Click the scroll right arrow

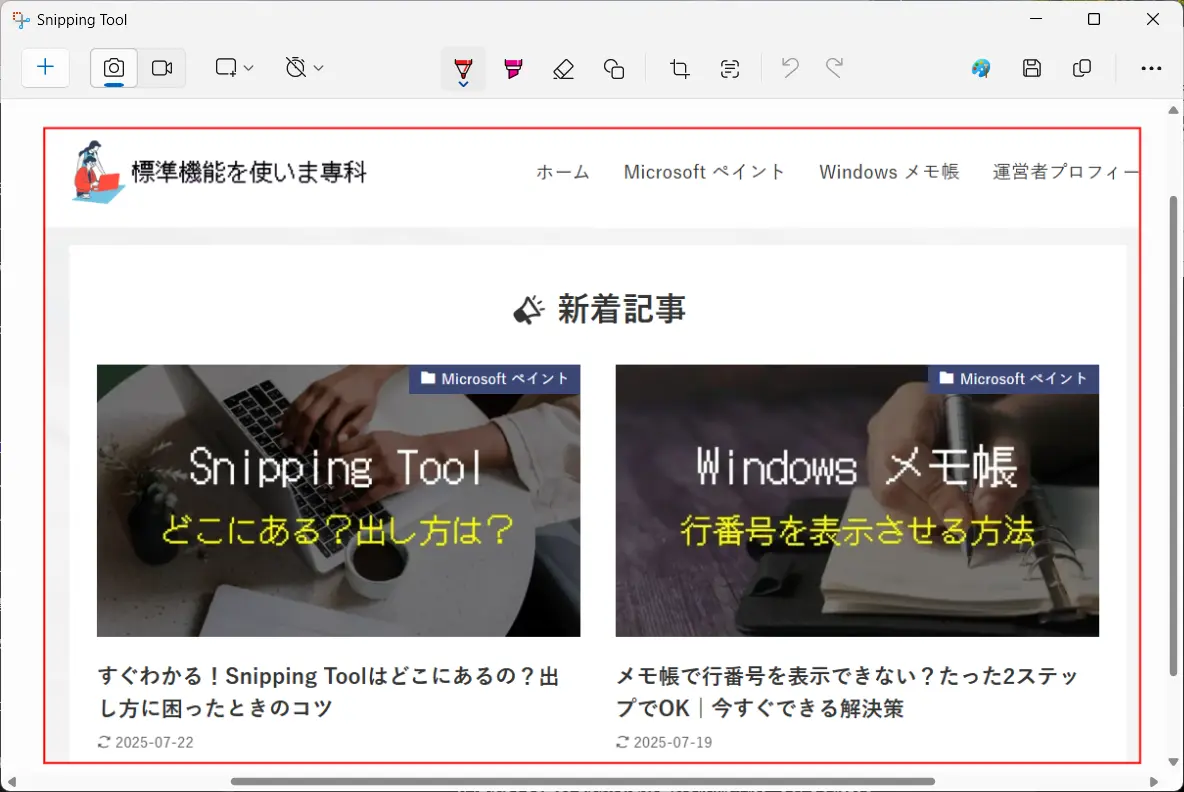(x=1154, y=781)
